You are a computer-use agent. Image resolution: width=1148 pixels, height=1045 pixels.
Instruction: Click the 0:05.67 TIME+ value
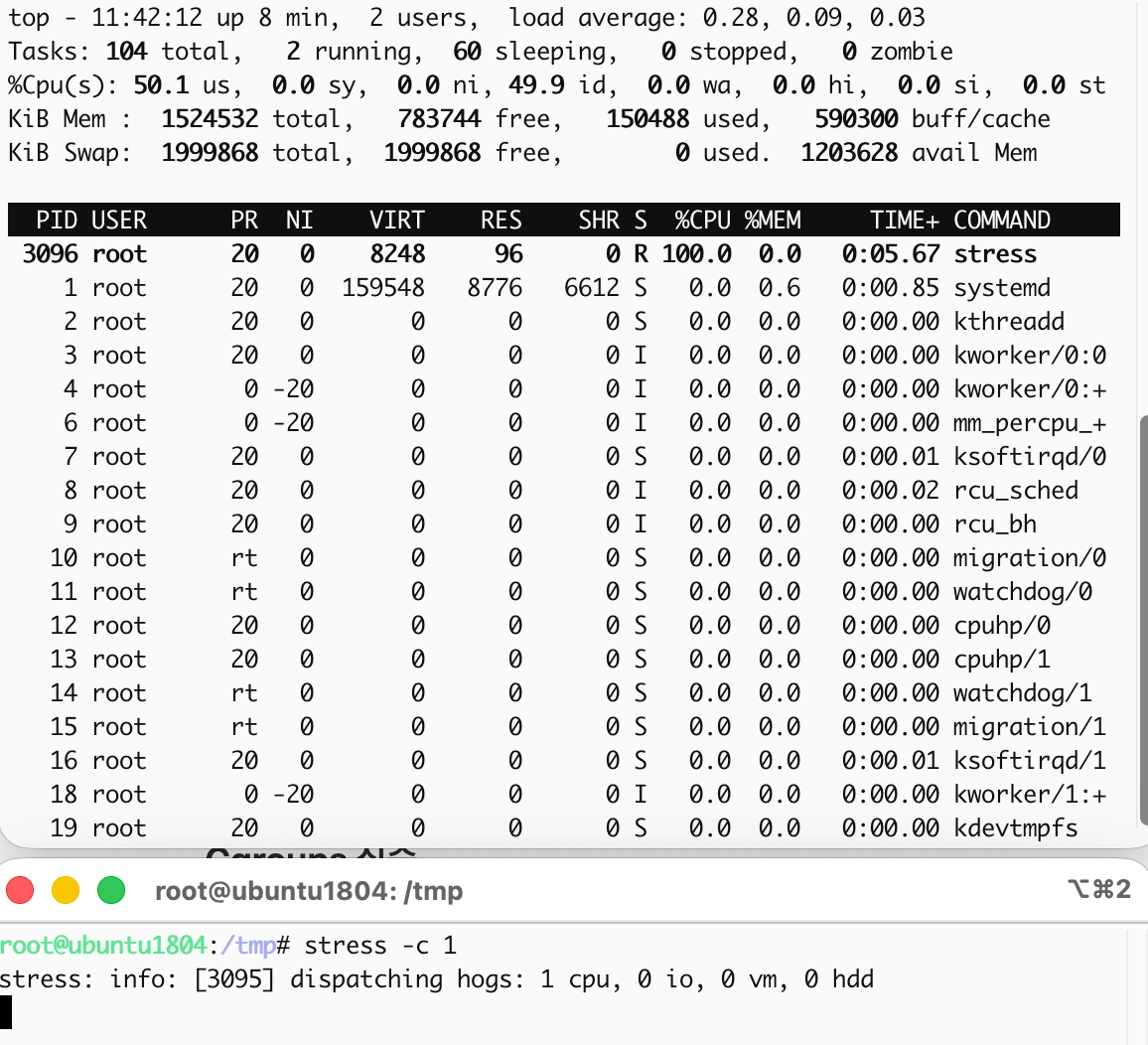coord(890,254)
